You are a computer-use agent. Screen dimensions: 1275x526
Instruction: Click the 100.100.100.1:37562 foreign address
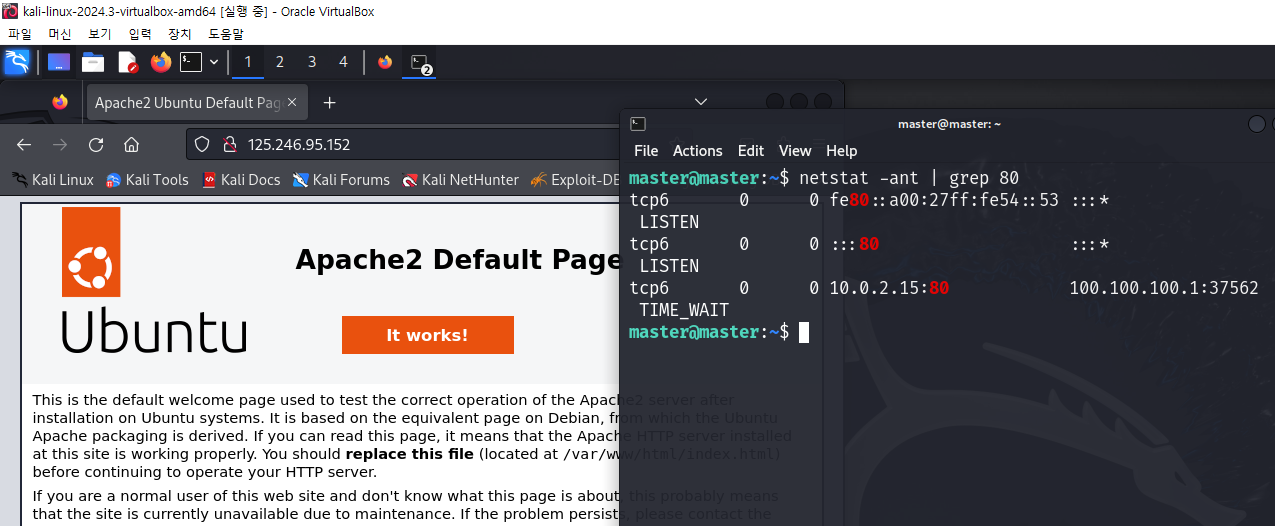[1164, 288]
